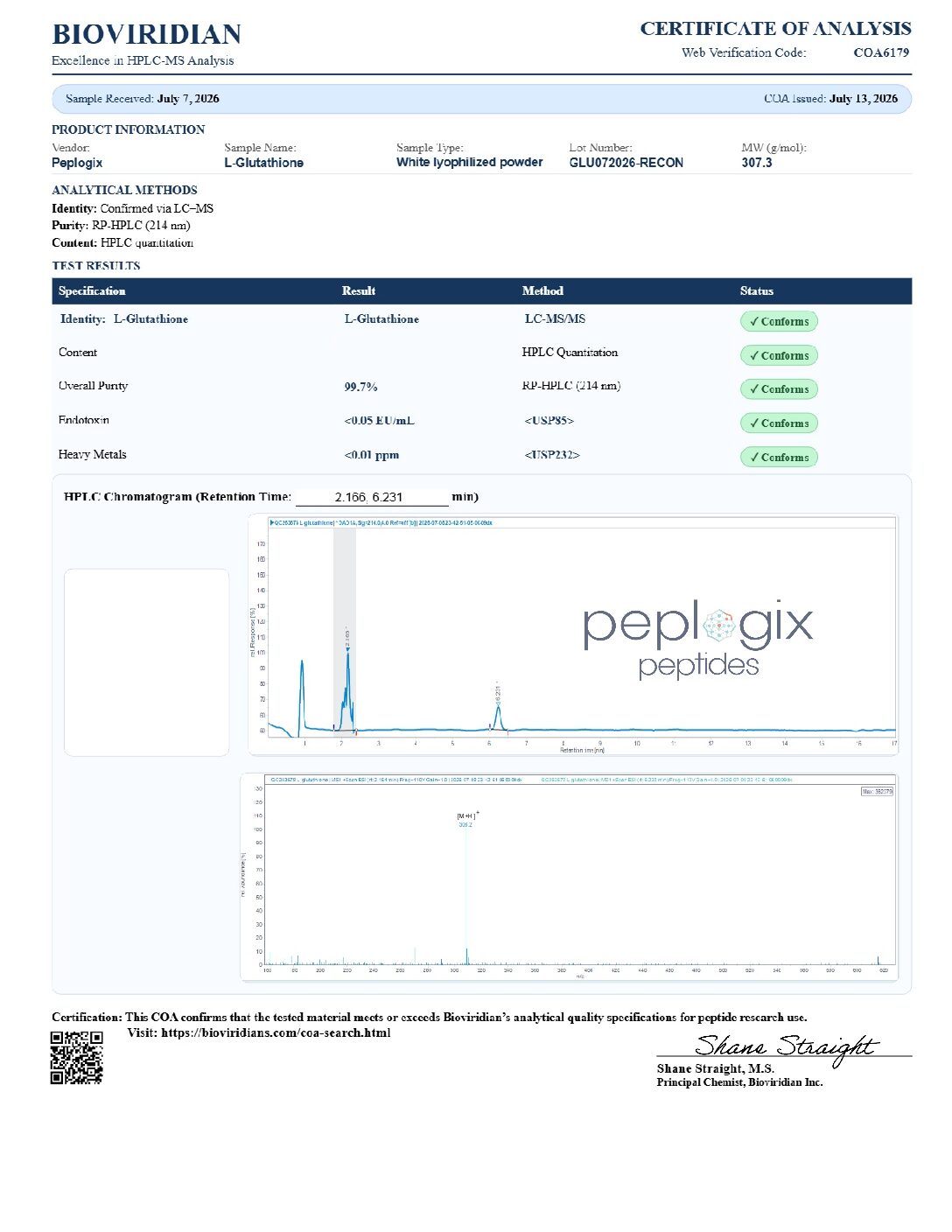
Task: Click the web verification code COA6179
Action: 881,52
